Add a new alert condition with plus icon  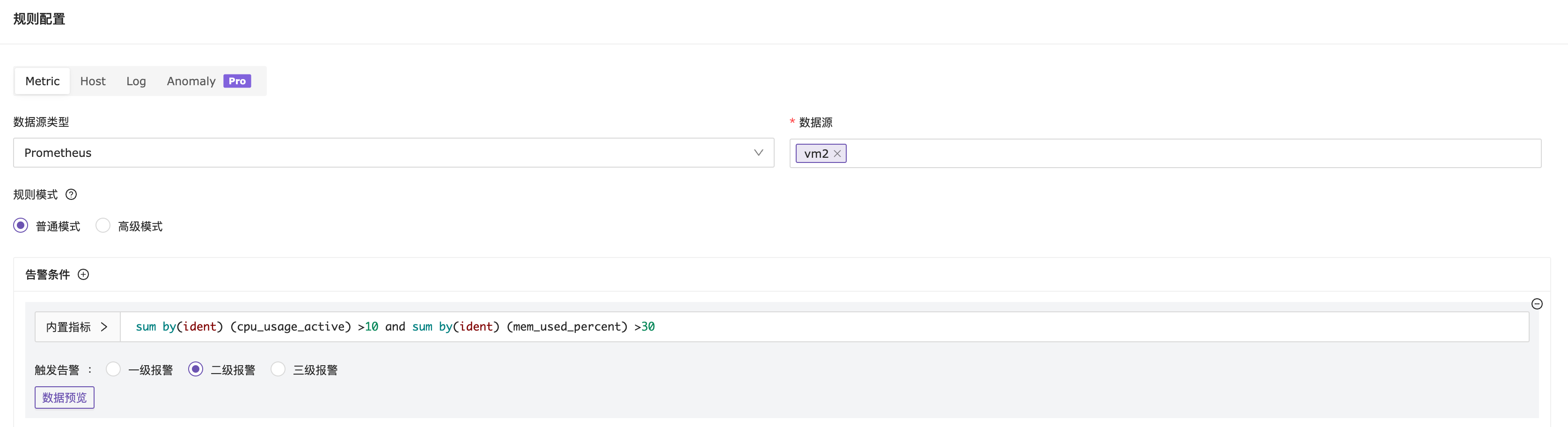[83, 274]
